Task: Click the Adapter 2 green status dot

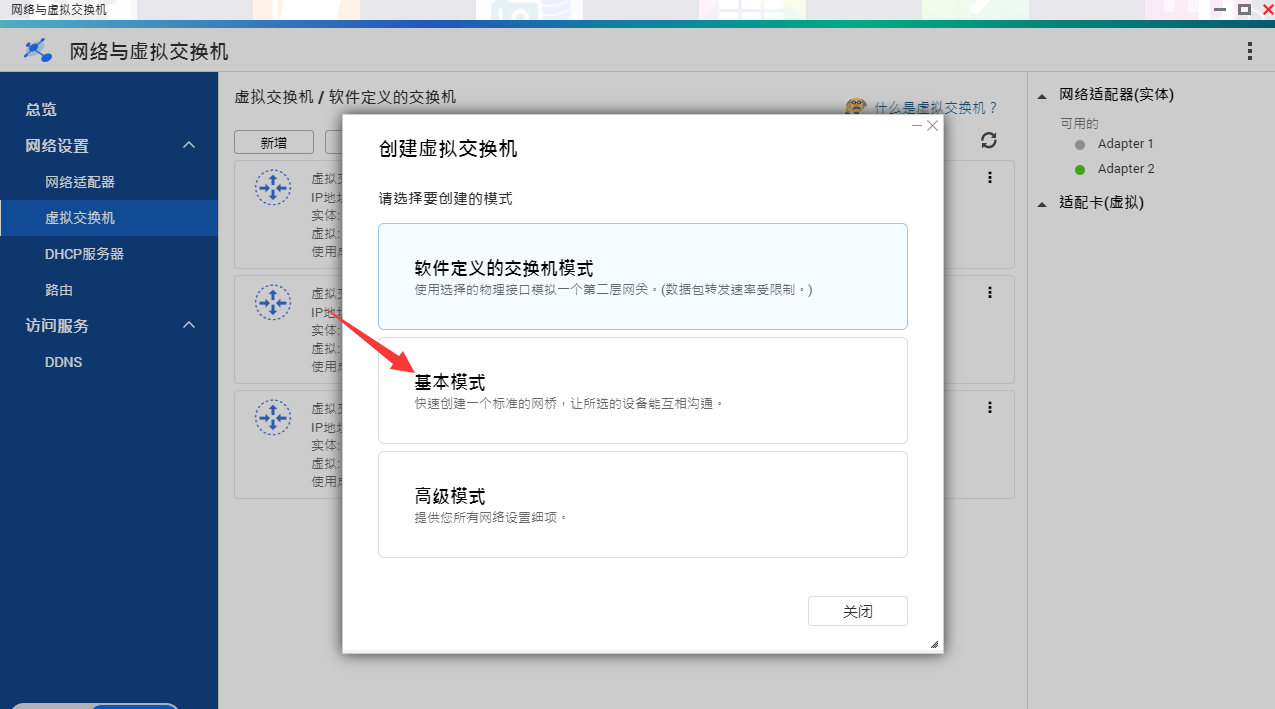Action: click(x=1080, y=169)
